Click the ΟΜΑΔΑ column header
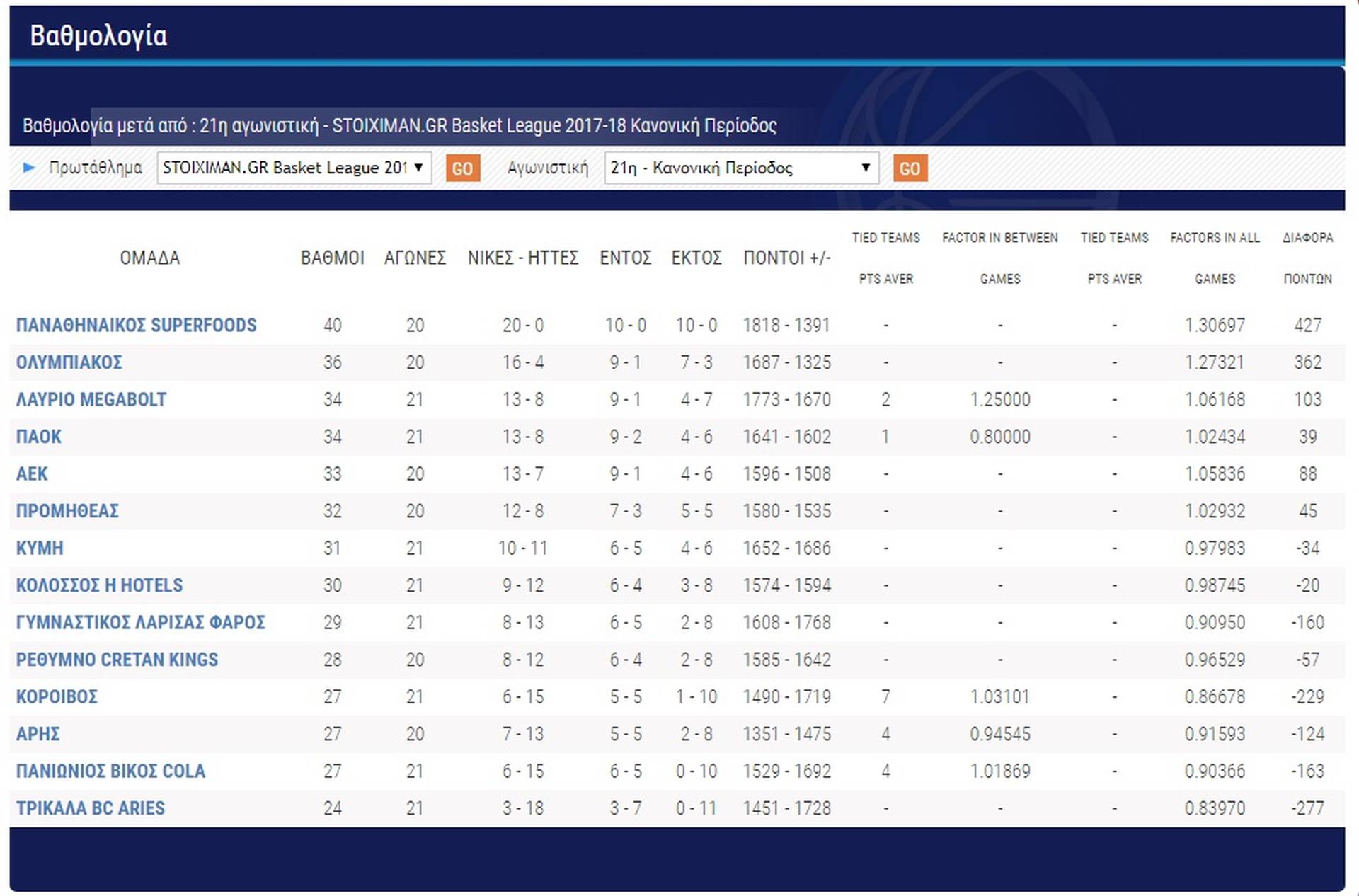Viewport: 1359px width, 896px height. point(150,258)
